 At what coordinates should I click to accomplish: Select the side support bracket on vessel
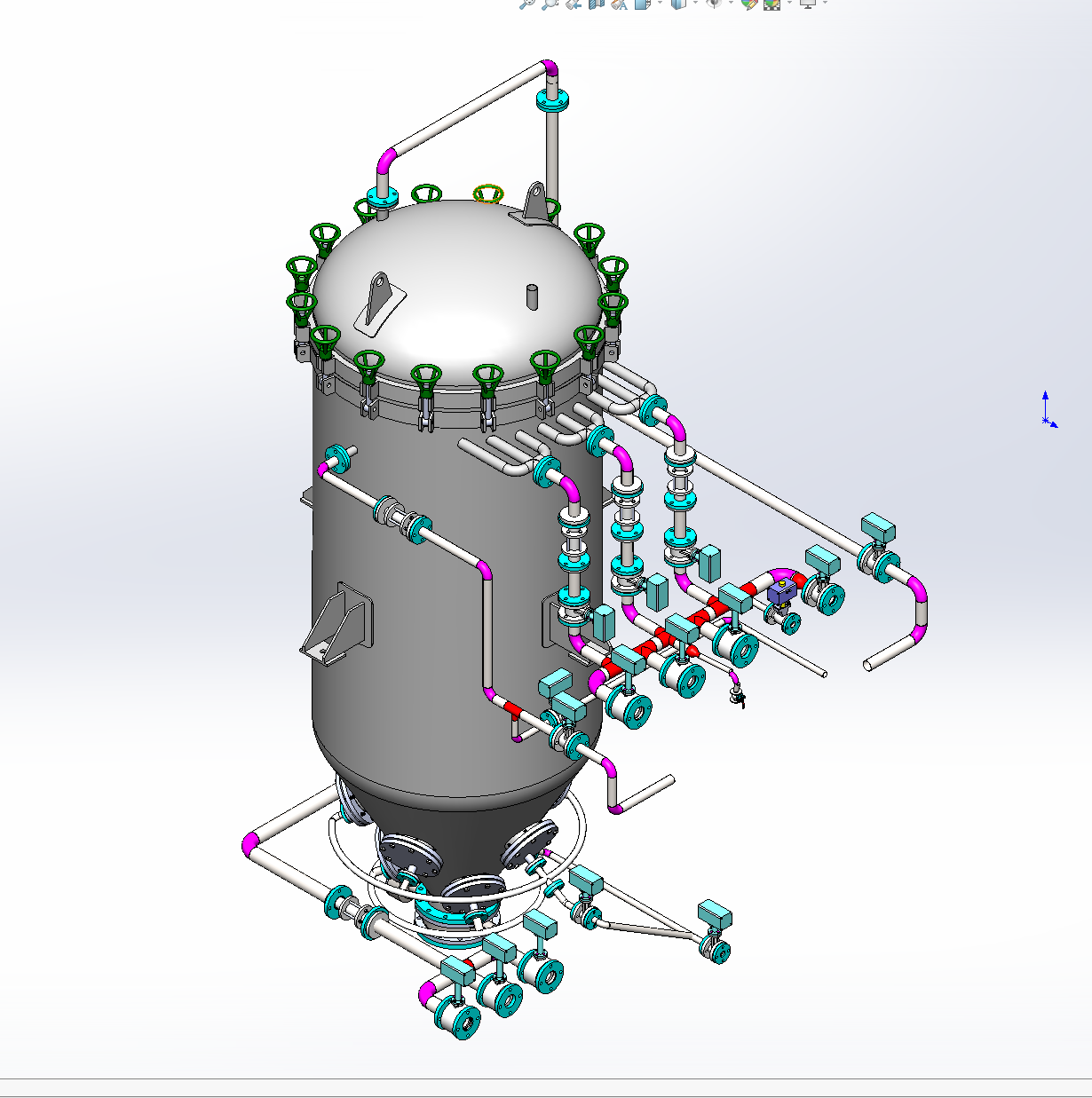(x=336, y=624)
